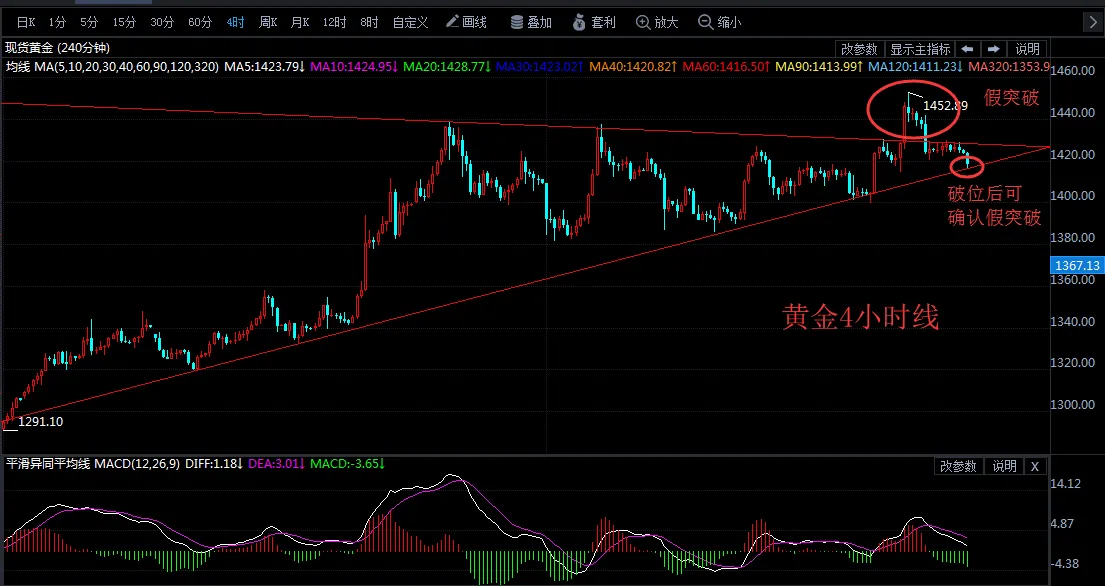Select the 60分 timeframe tab
Image resolution: width=1105 pixels, height=586 pixels.
pos(200,23)
